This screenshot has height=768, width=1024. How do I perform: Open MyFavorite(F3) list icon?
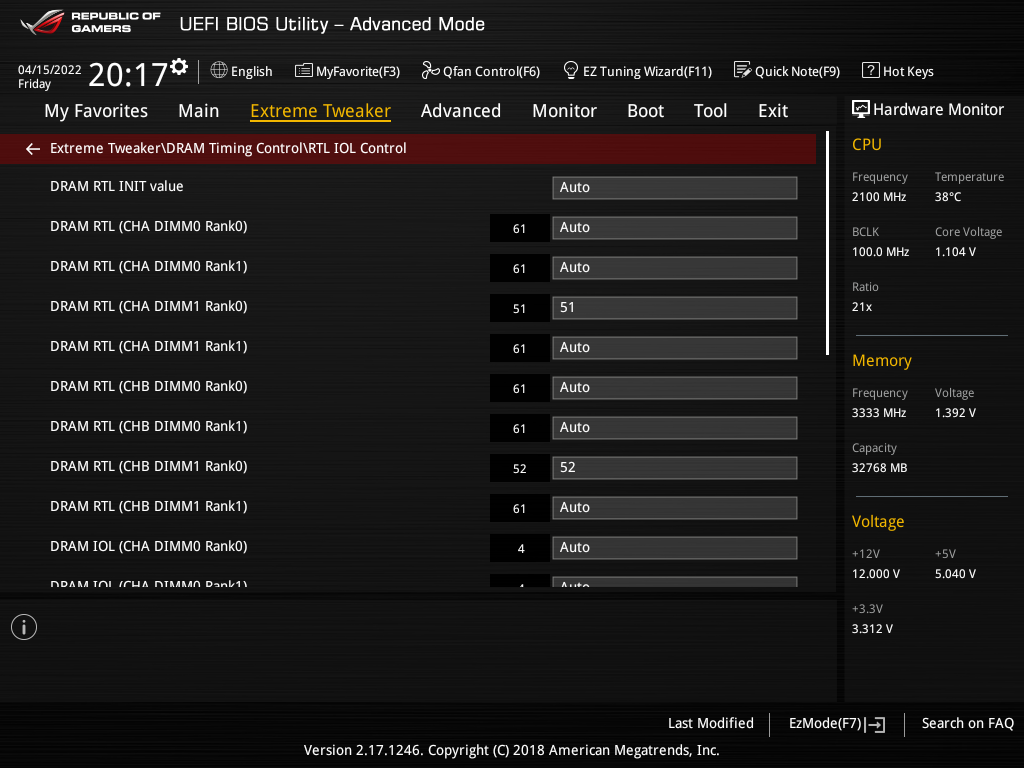(304, 71)
